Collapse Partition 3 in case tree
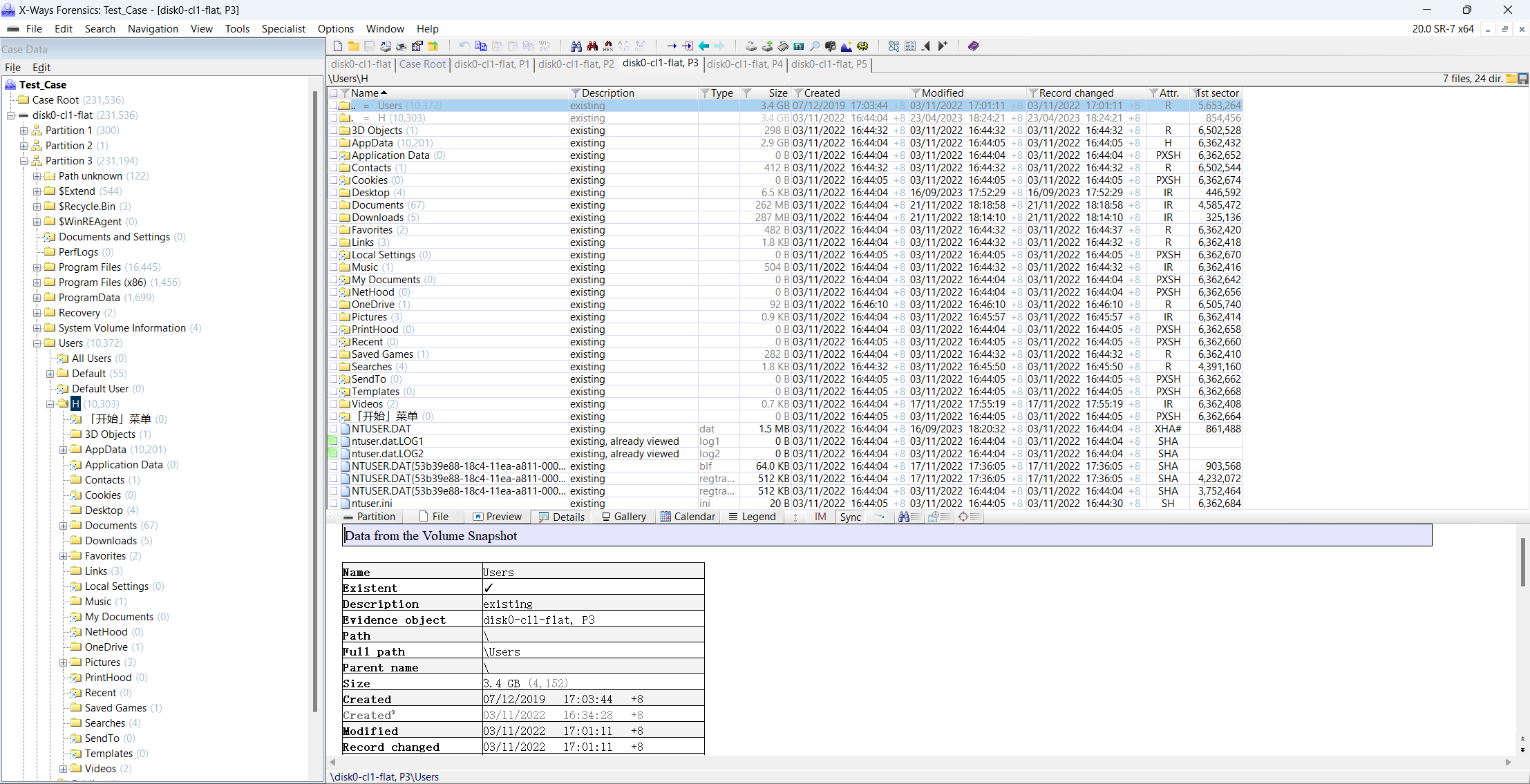The width and height of the screenshot is (1530, 784). (x=24, y=161)
